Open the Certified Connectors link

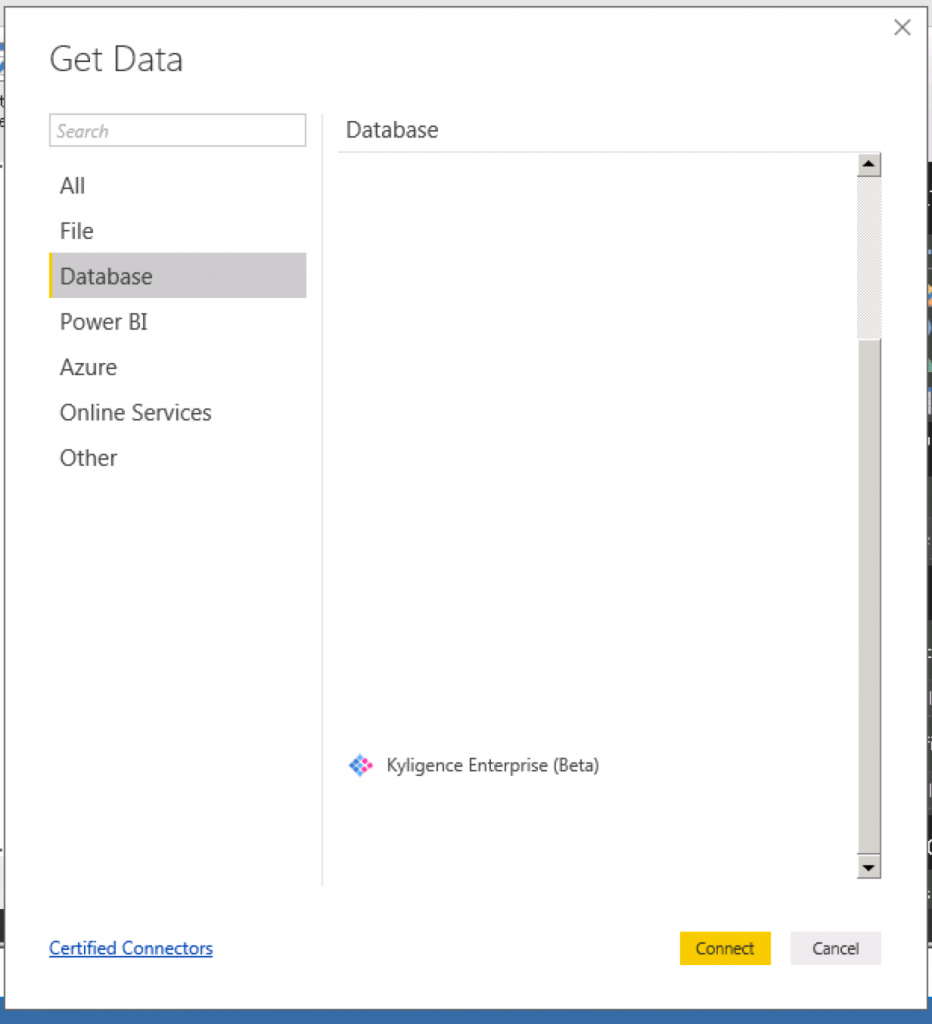(131, 948)
